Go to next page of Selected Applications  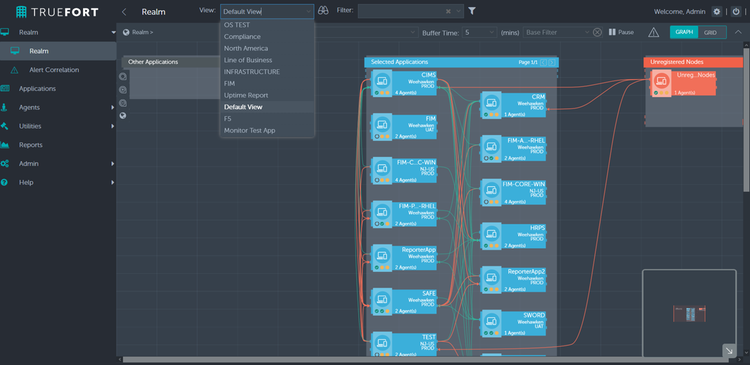tap(552, 62)
